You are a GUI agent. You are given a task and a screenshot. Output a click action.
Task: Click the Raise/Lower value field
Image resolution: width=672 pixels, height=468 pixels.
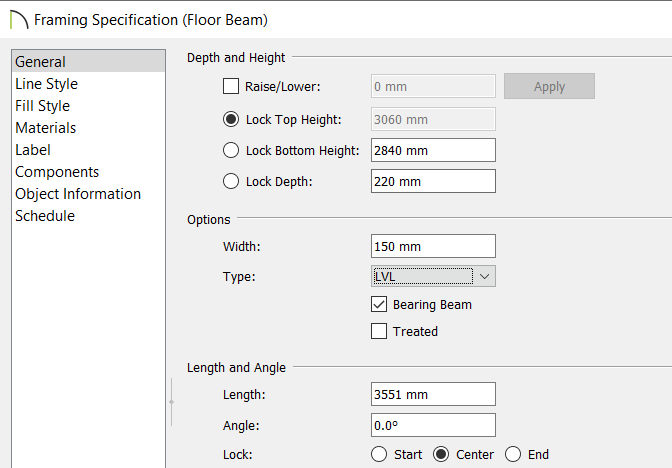point(433,86)
